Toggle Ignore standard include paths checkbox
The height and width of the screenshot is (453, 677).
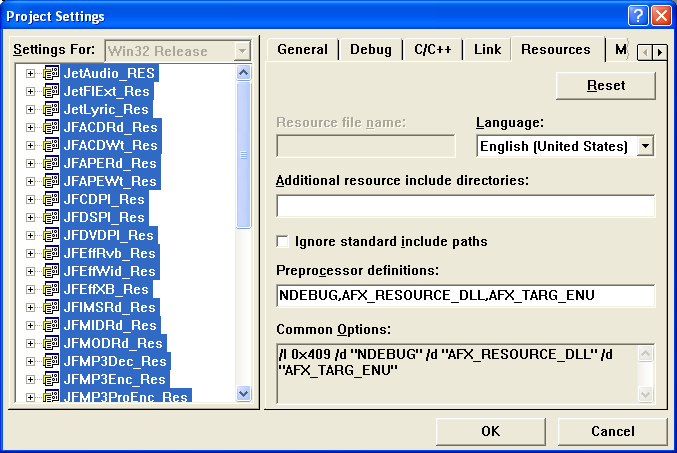pos(282,241)
